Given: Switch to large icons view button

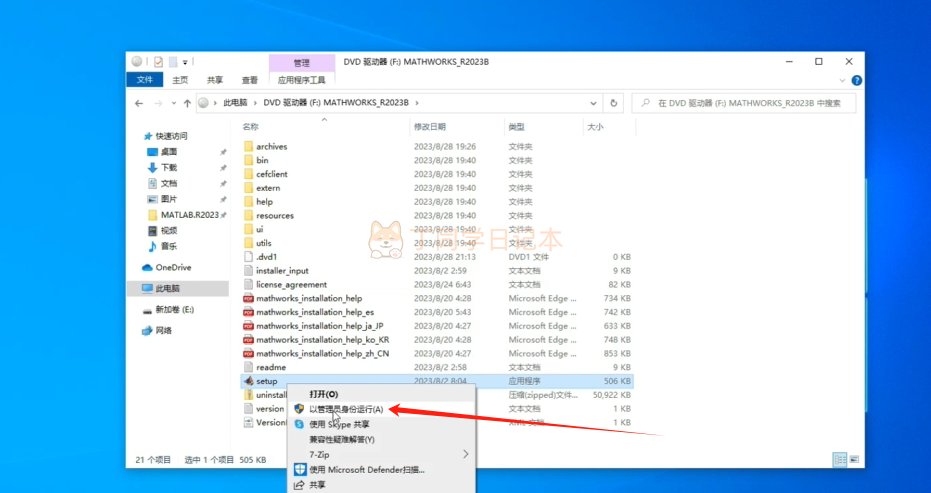Looking at the screenshot, I should coord(854,459).
